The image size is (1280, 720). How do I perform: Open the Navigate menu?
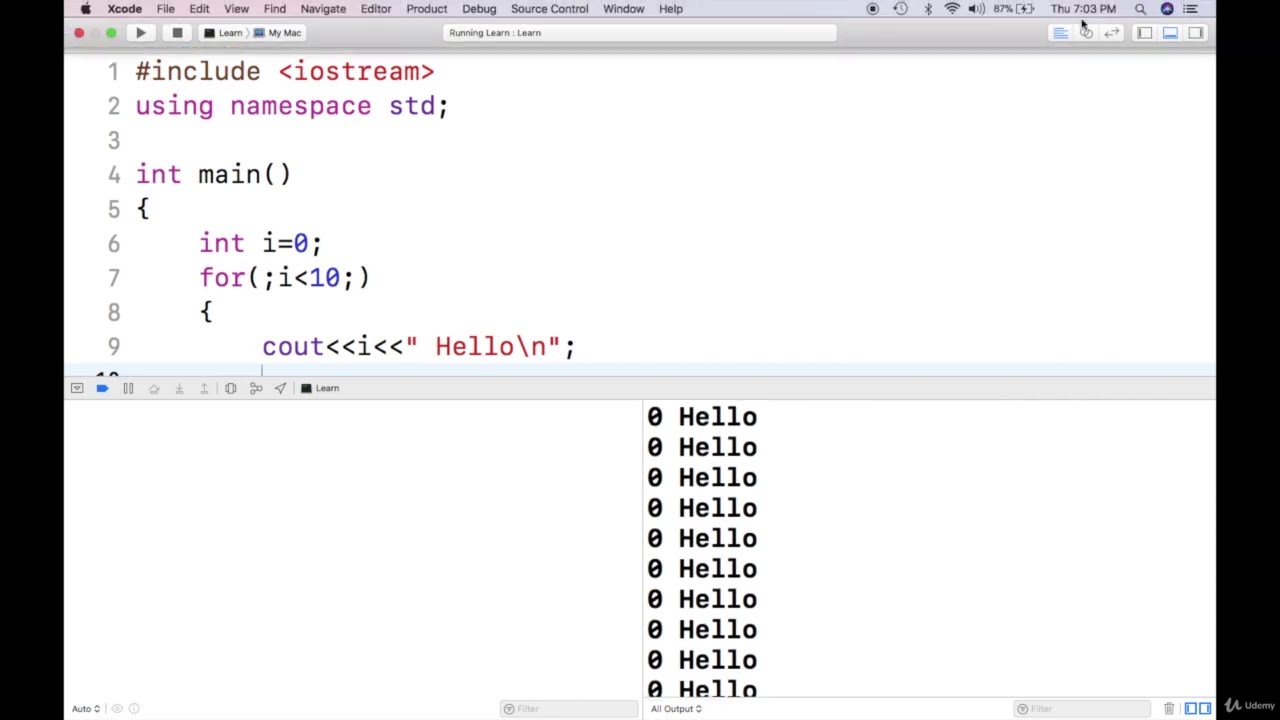323,9
